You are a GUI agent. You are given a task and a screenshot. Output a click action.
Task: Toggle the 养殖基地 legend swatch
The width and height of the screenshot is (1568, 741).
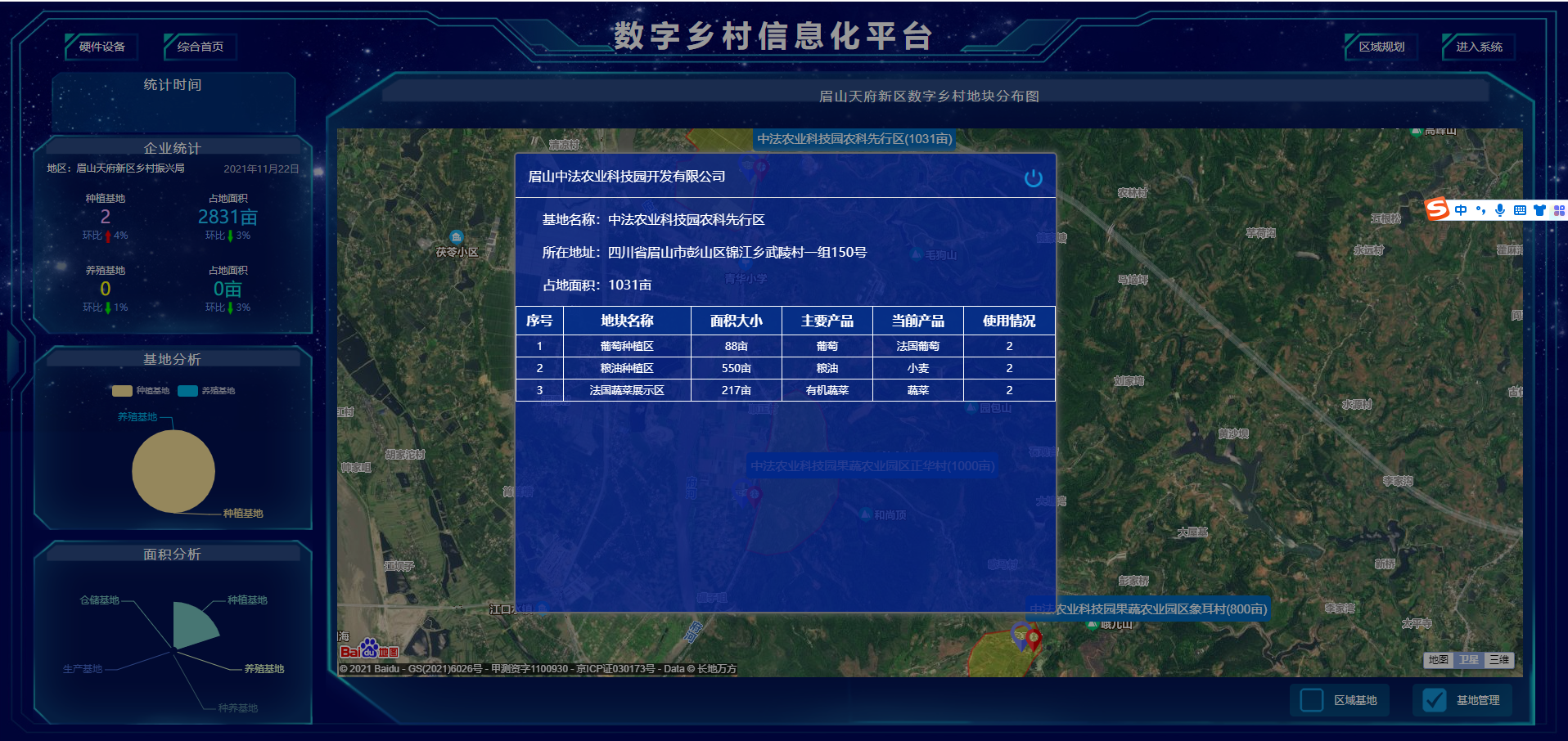click(x=187, y=391)
